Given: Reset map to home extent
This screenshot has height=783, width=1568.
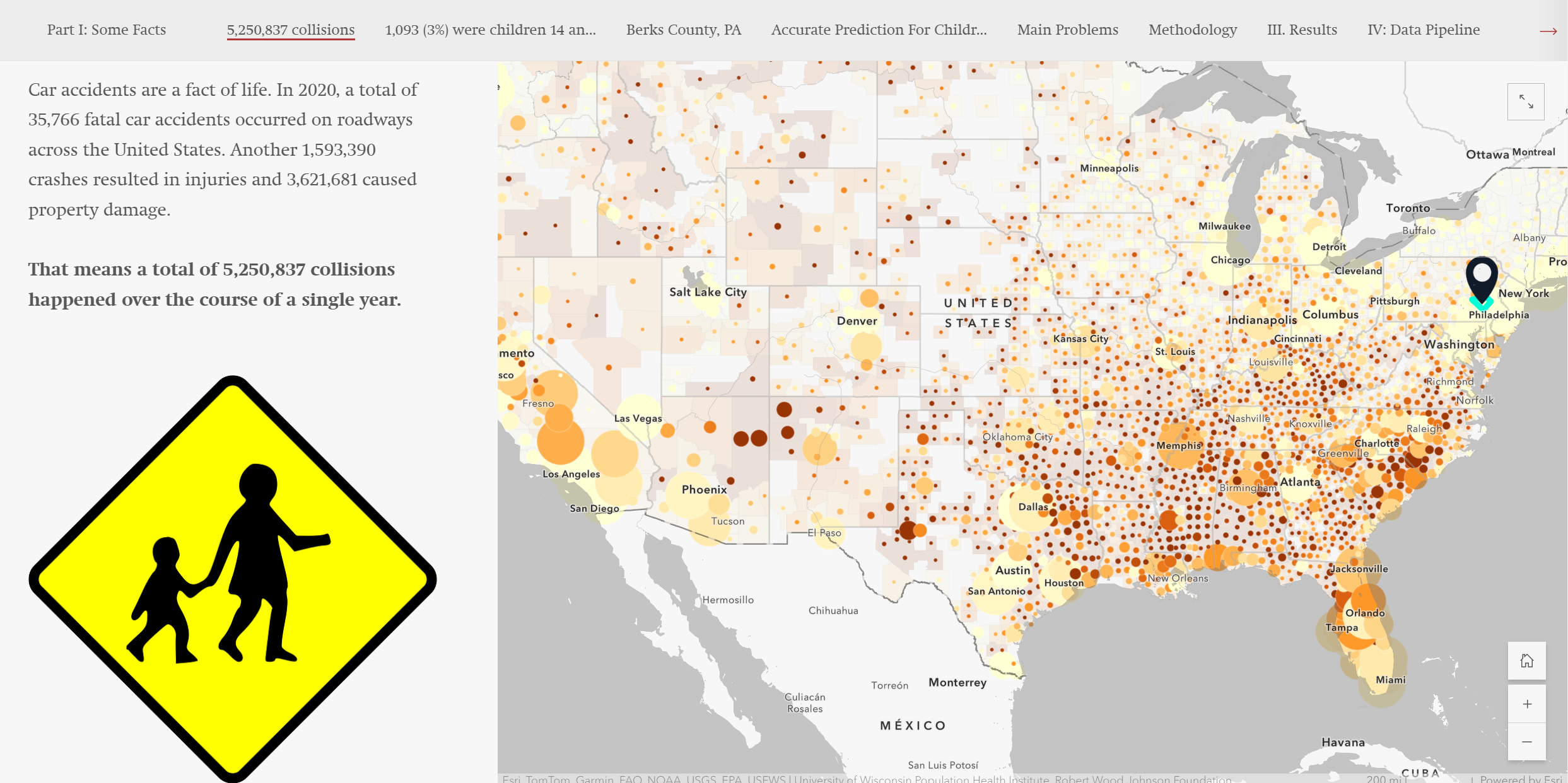Looking at the screenshot, I should click(x=1526, y=661).
